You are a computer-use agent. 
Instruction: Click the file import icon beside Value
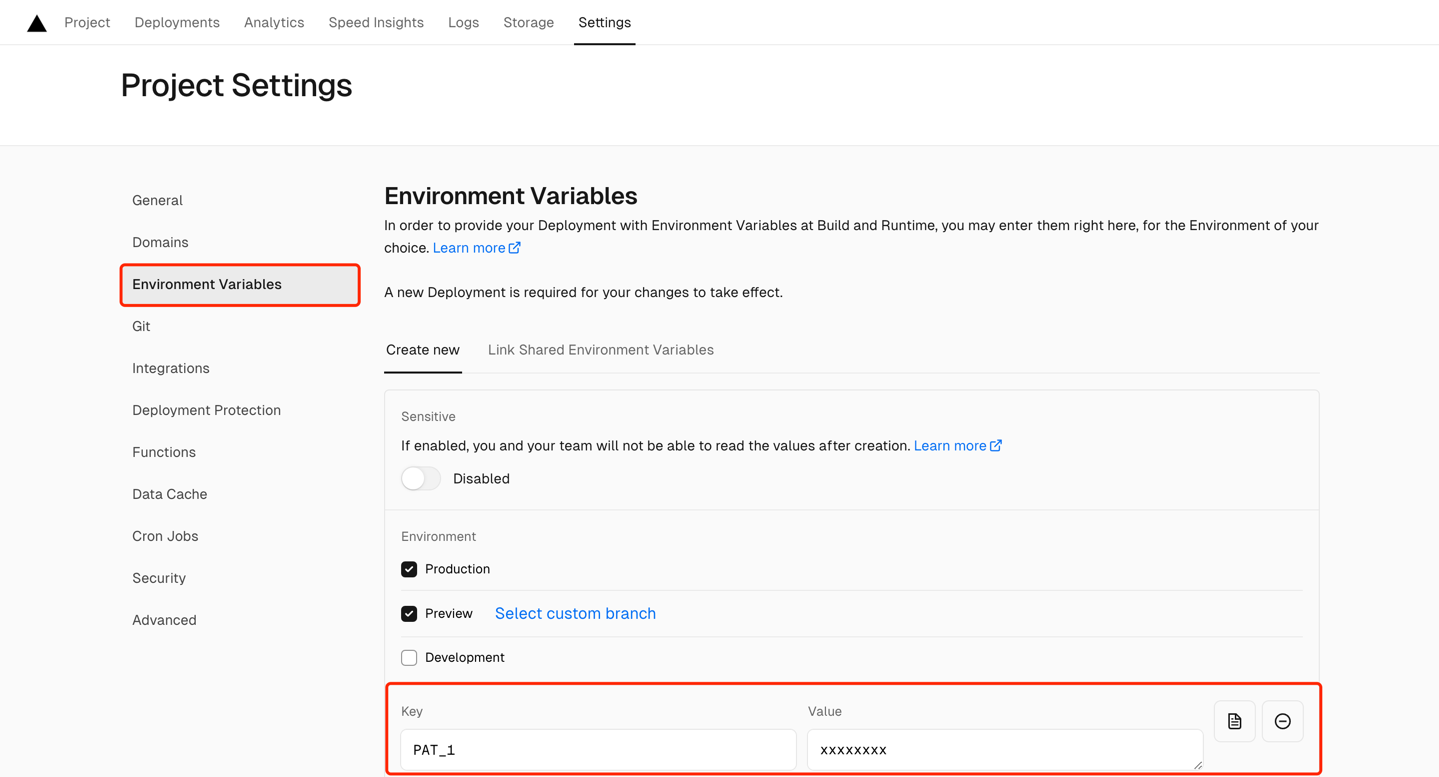tap(1234, 722)
